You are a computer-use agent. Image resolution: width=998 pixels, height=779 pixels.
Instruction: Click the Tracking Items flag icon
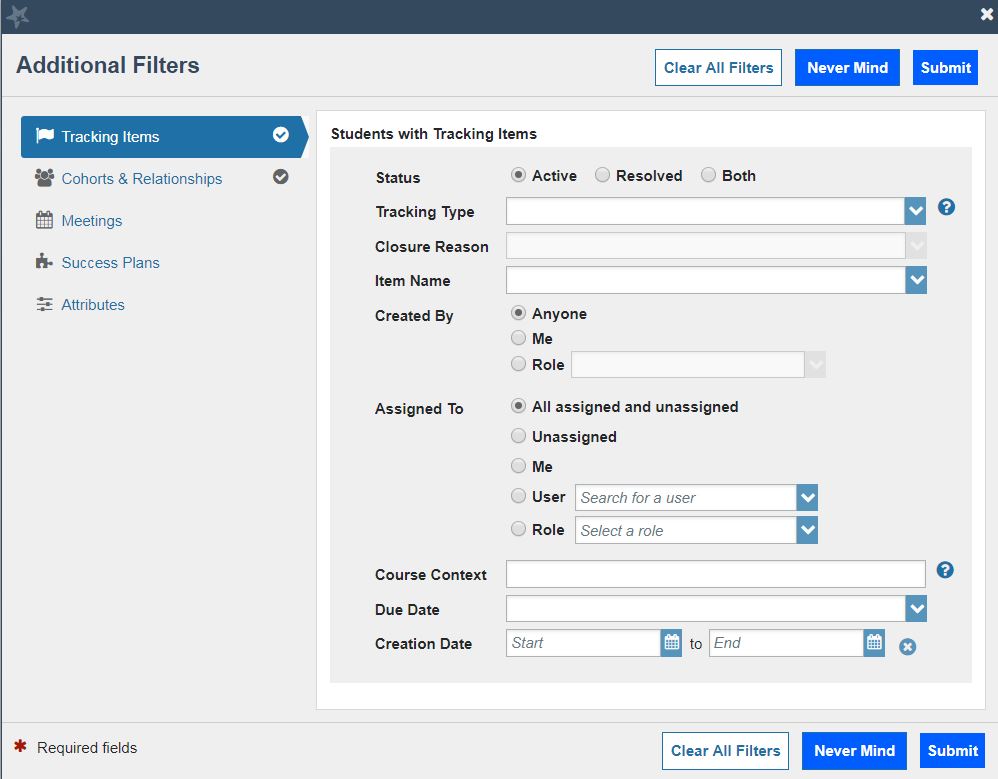(45, 136)
